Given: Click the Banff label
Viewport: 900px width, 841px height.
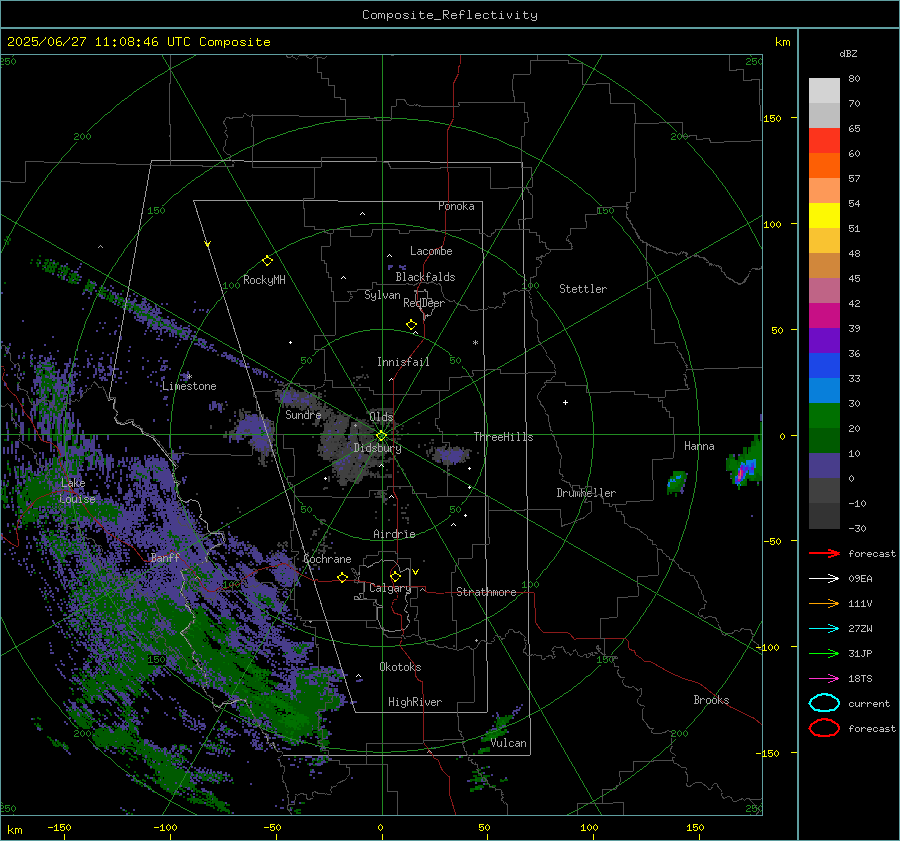Looking at the screenshot, I should click(165, 557).
